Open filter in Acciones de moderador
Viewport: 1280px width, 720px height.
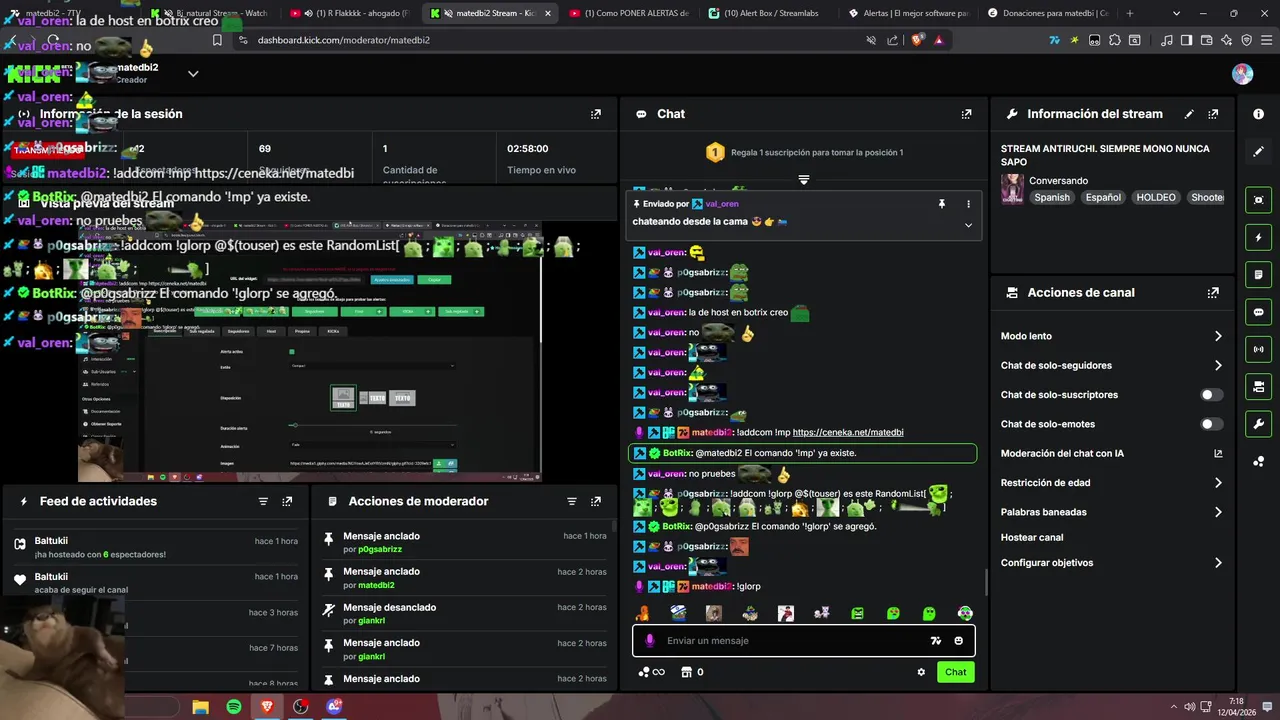[x=572, y=501]
